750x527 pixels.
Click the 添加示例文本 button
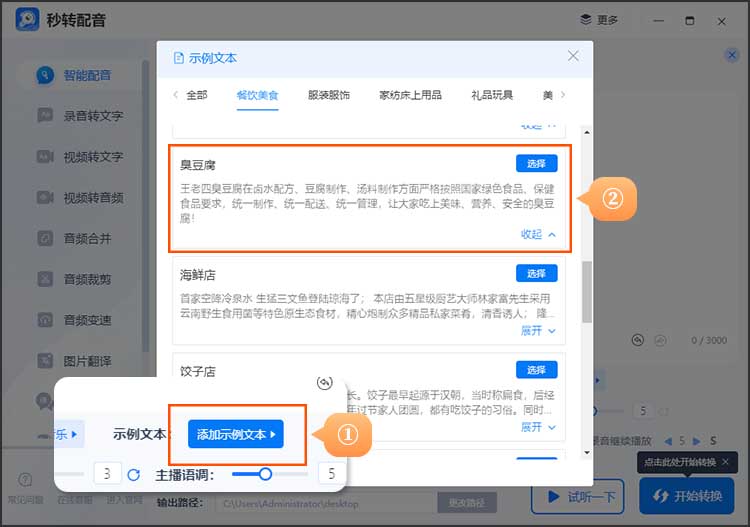[236, 435]
